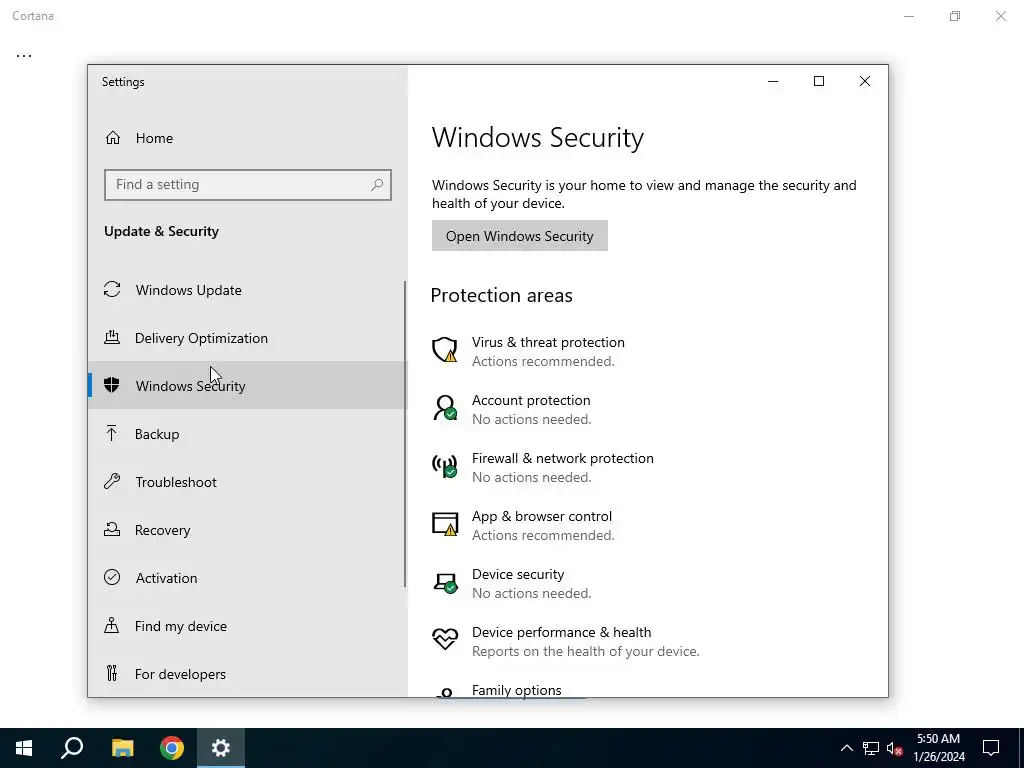
Task: Select Backup in the sidebar
Action: pyautogui.click(x=247, y=434)
